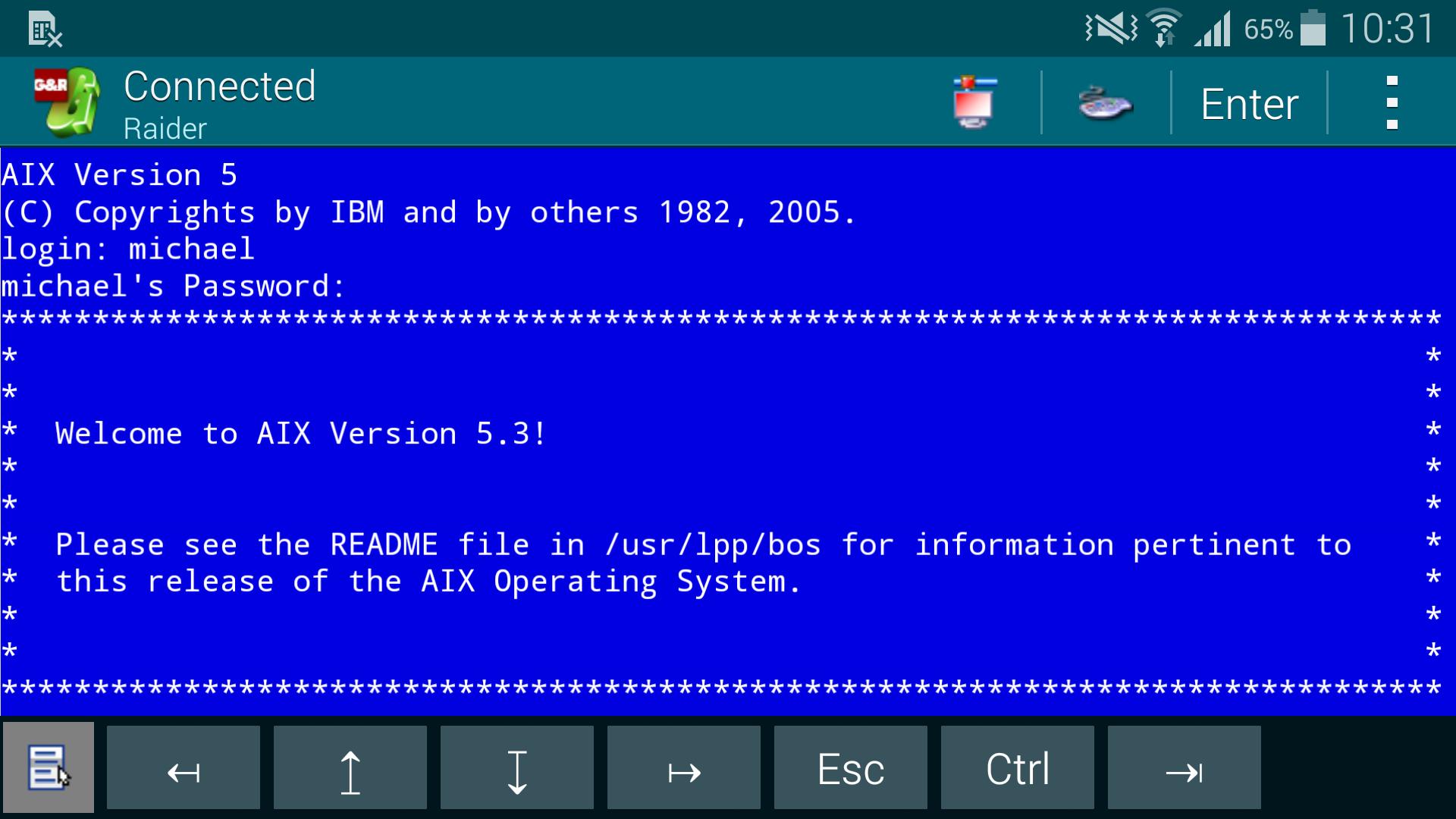Tap the Copyrights by IBM line
1456x819 pixels.
[x=428, y=212]
